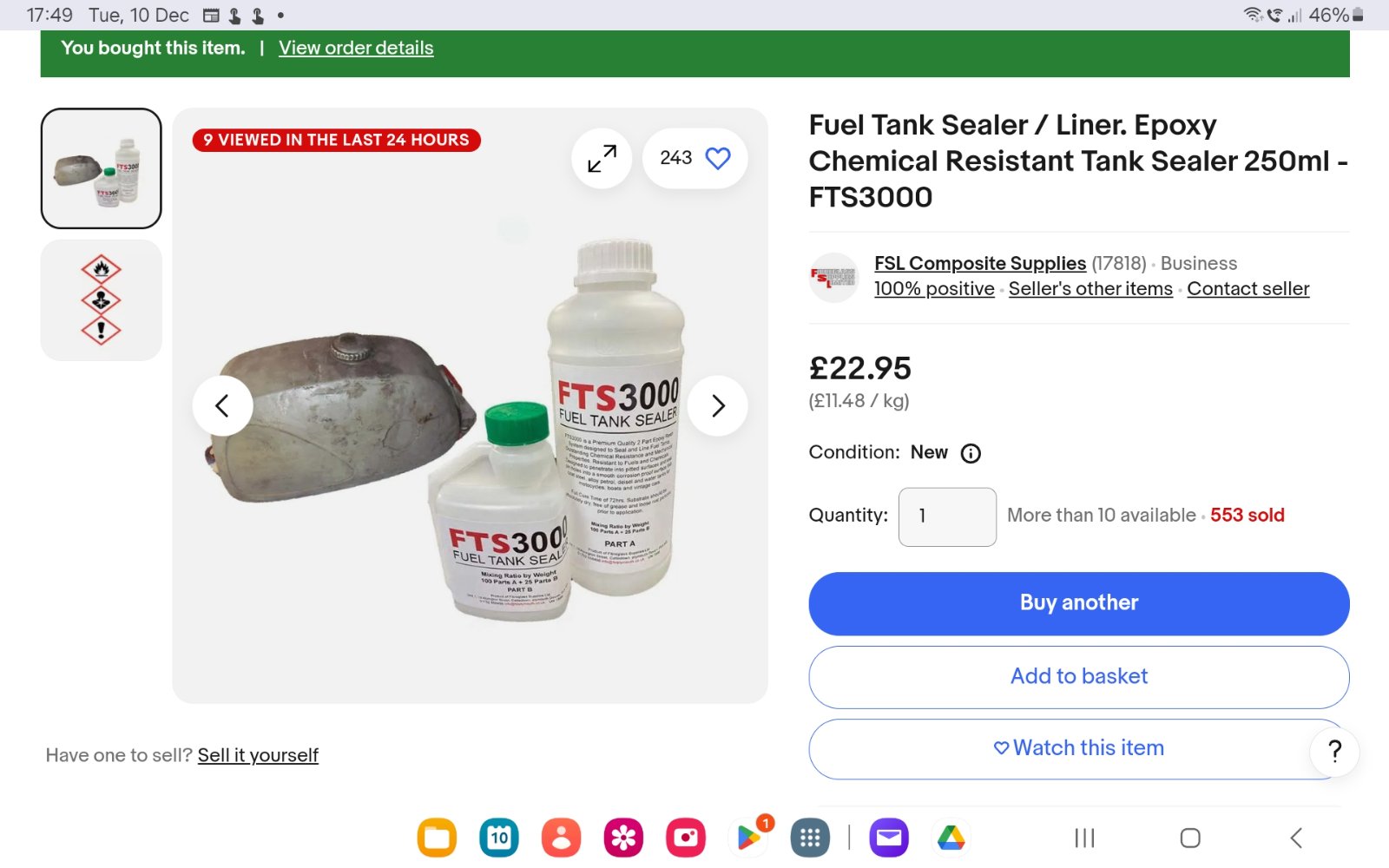This screenshot has width=1389, height=868.
Task: Toggle Watch this item
Action: (x=1078, y=748)
